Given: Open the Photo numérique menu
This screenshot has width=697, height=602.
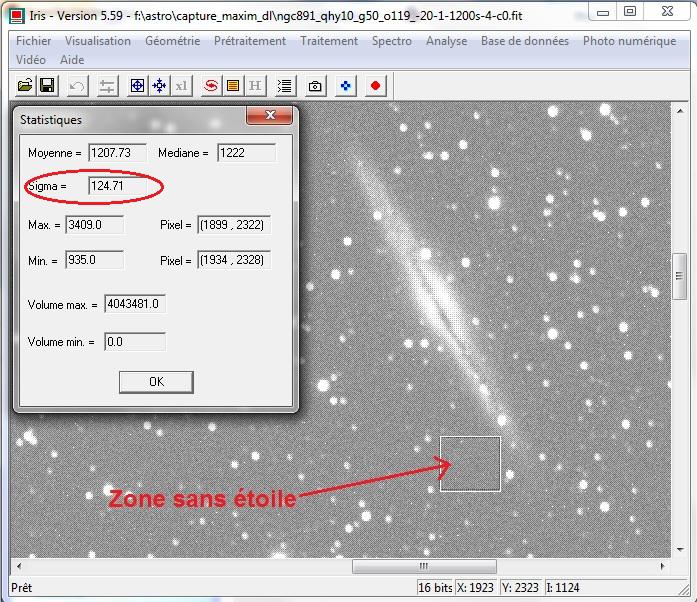Looking at the screenshot, I should click(x=629, y=41).
